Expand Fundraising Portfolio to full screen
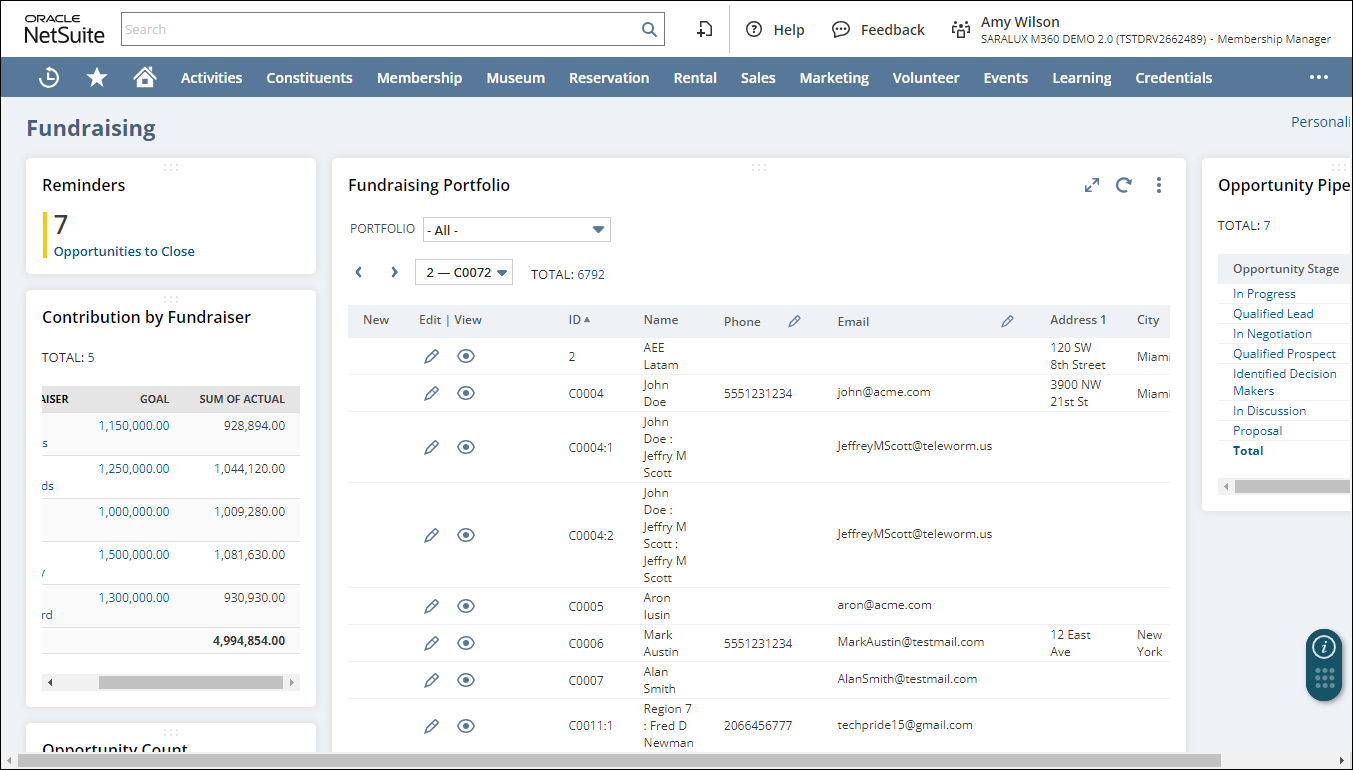Viewport: 1353px width, 770px height. point(1092,185)
